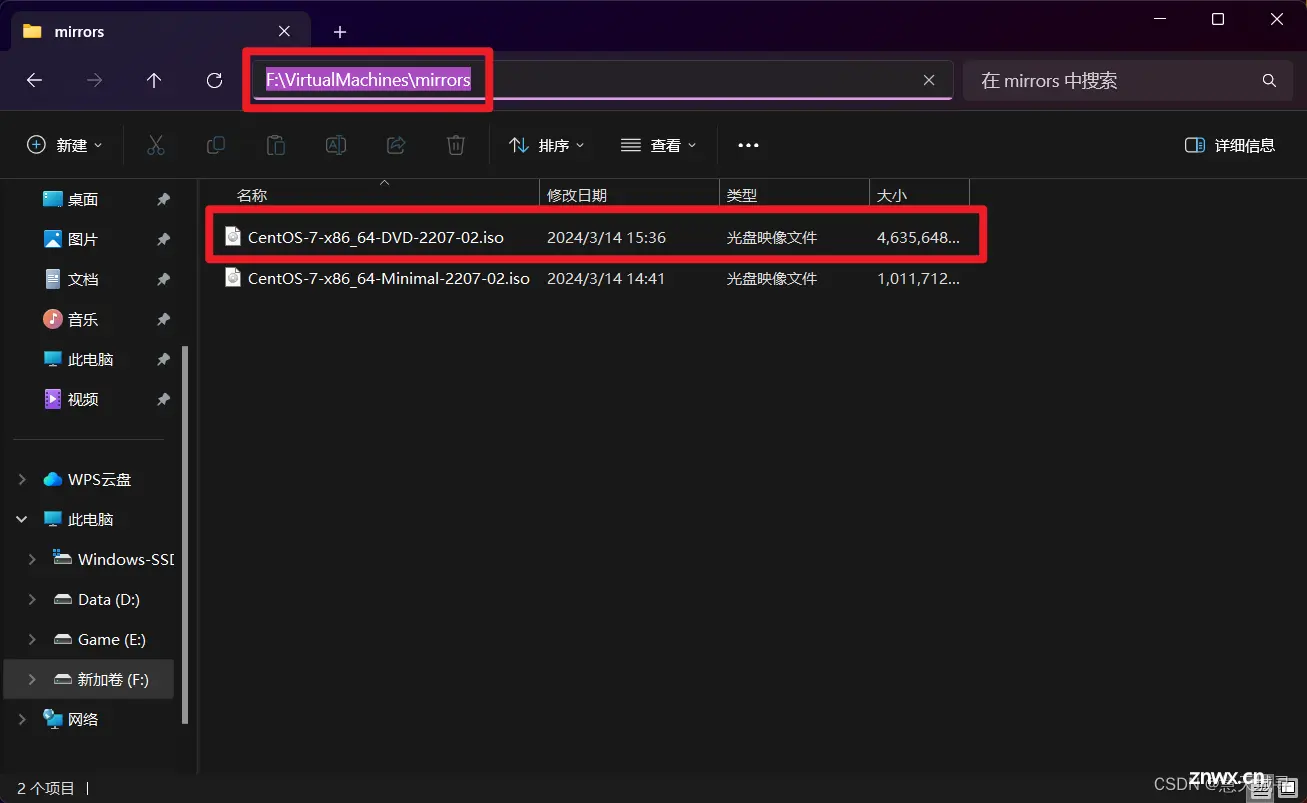1307x803 pixels.
Task: Click the Paste clipboard icon
Action: [x=275, y=145]
